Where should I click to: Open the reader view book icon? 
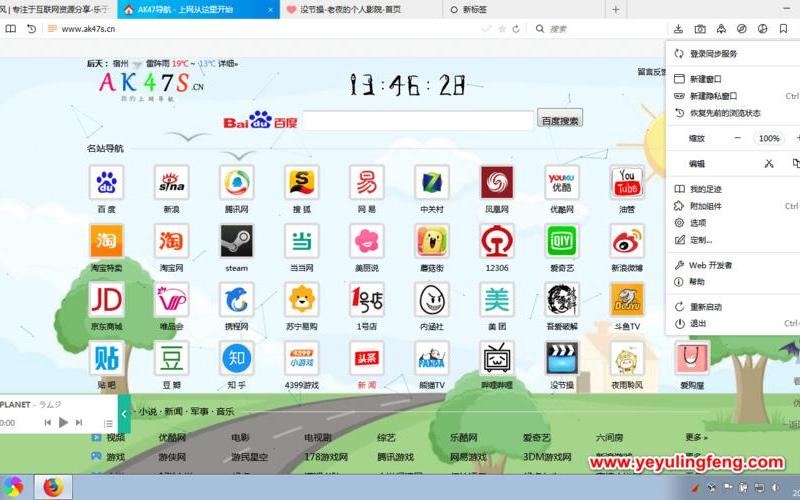pos(11,29)
